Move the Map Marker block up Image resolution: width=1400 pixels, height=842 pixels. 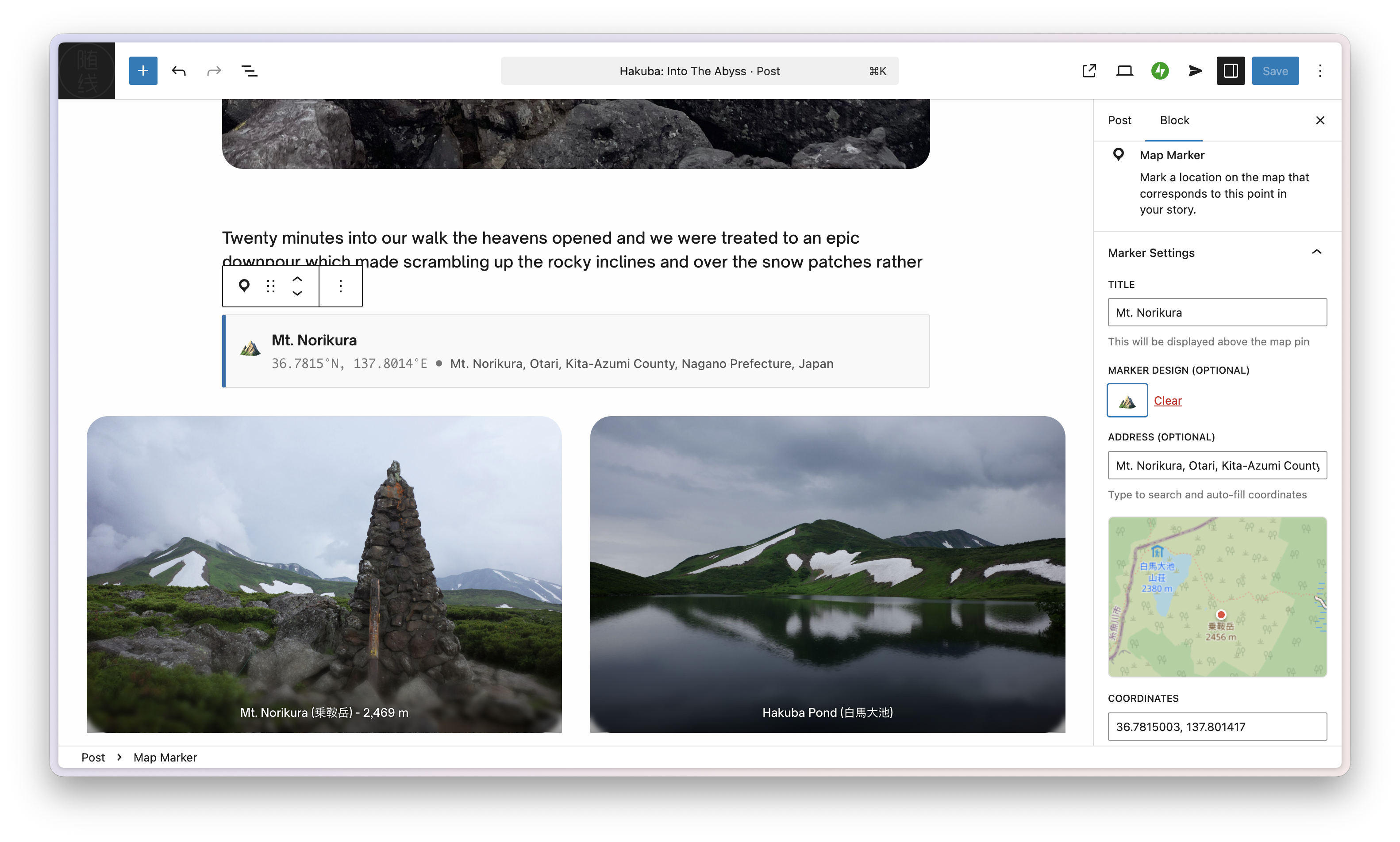coord(296,279)
